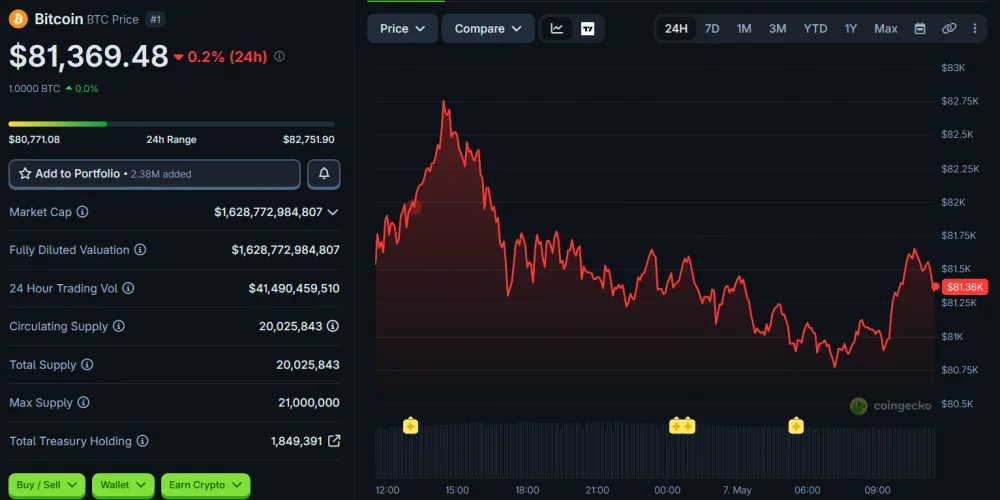Open the Price dropdown
Image resolution: width=1000 pixels, height=500 pixels.
click(402, 29)
